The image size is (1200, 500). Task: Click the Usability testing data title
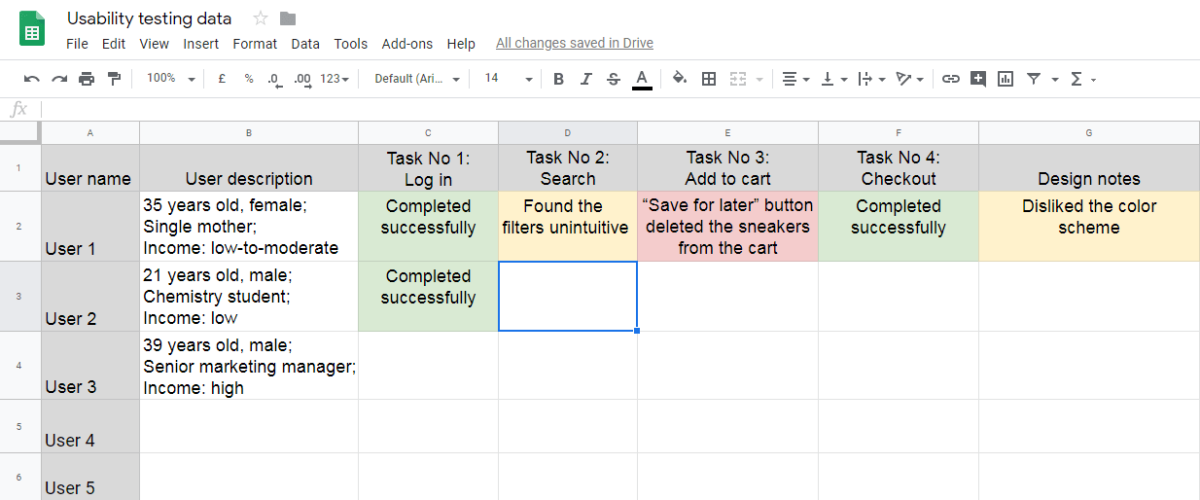(x=149, y=18)
